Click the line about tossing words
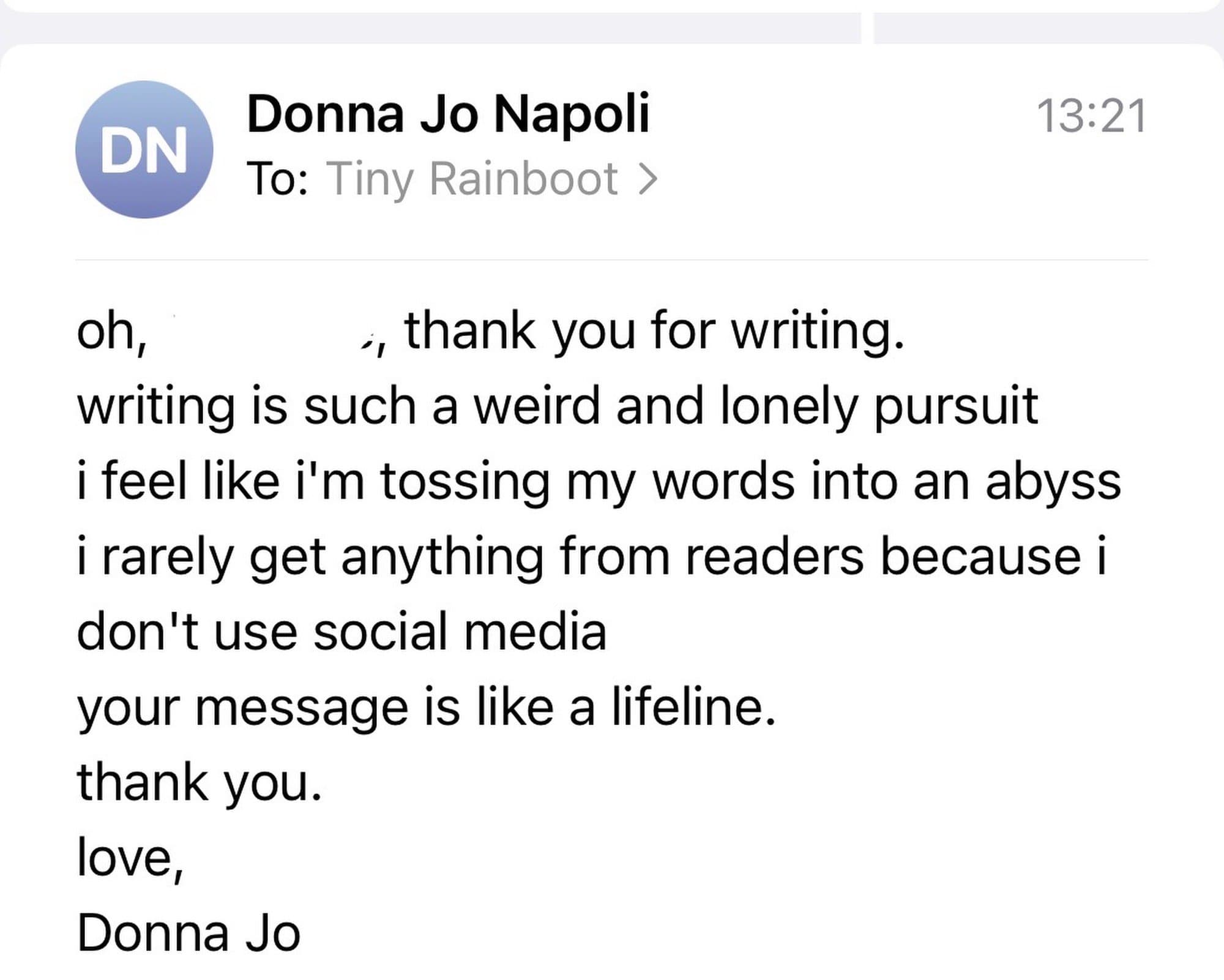Screen dimensions: 1224x980 point(599,481)
